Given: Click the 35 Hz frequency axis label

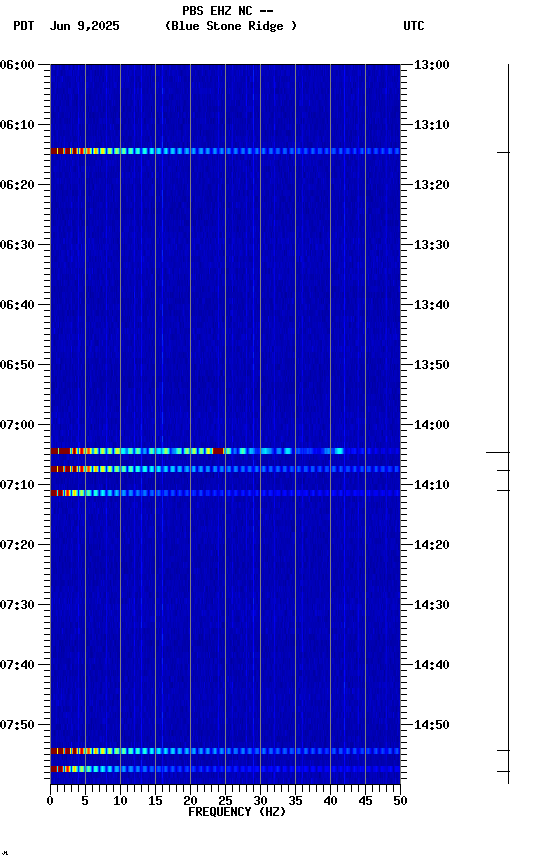Looking at the screenshot, I should point(295,801).
